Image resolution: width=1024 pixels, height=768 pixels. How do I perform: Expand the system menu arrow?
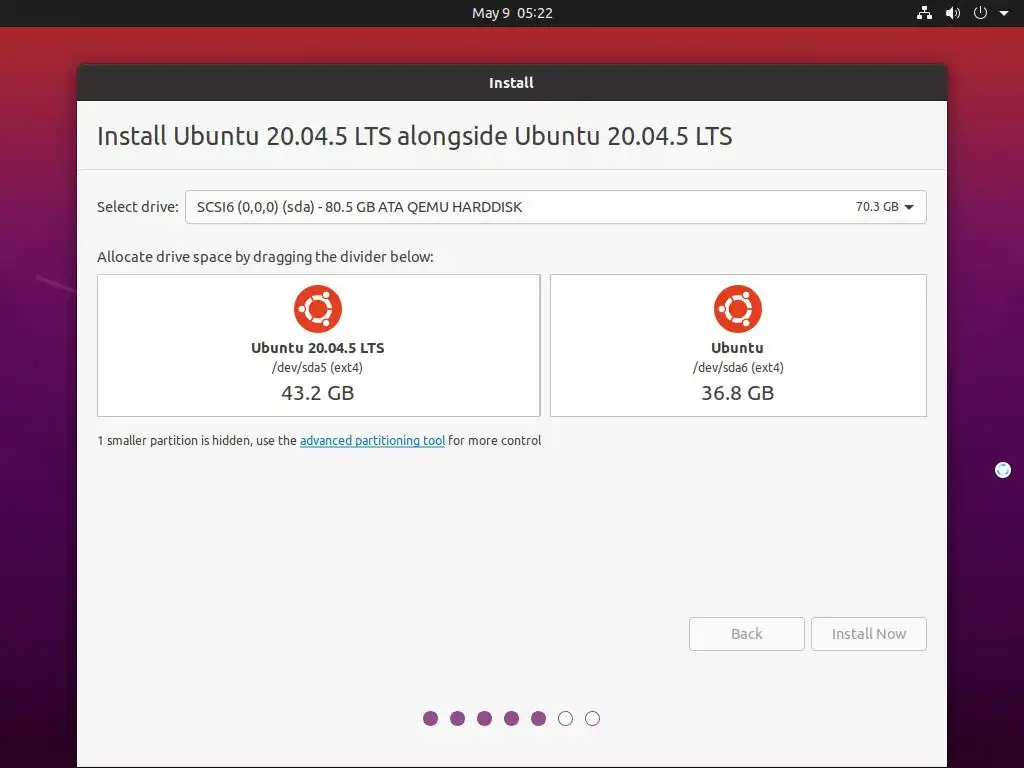pos(1004,13)
